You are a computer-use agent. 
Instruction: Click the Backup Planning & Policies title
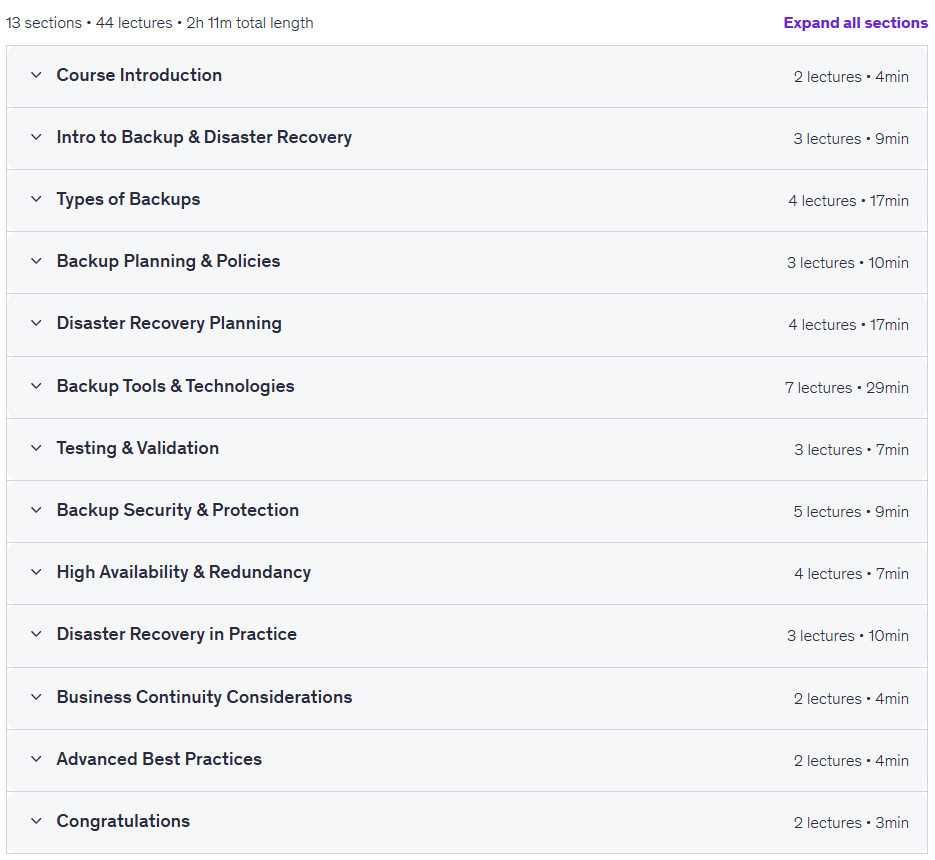point(168,261)
